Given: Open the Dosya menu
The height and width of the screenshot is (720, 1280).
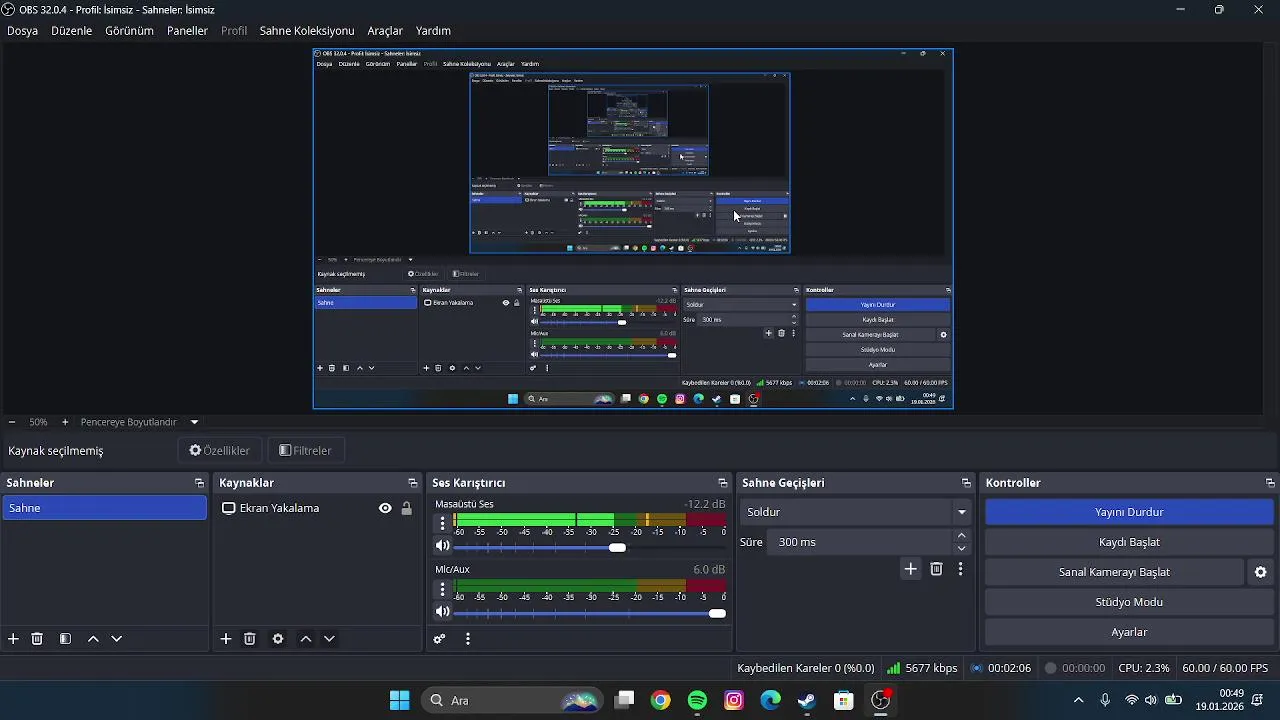Looking at the screenshot, I should [x=23, y=31].
